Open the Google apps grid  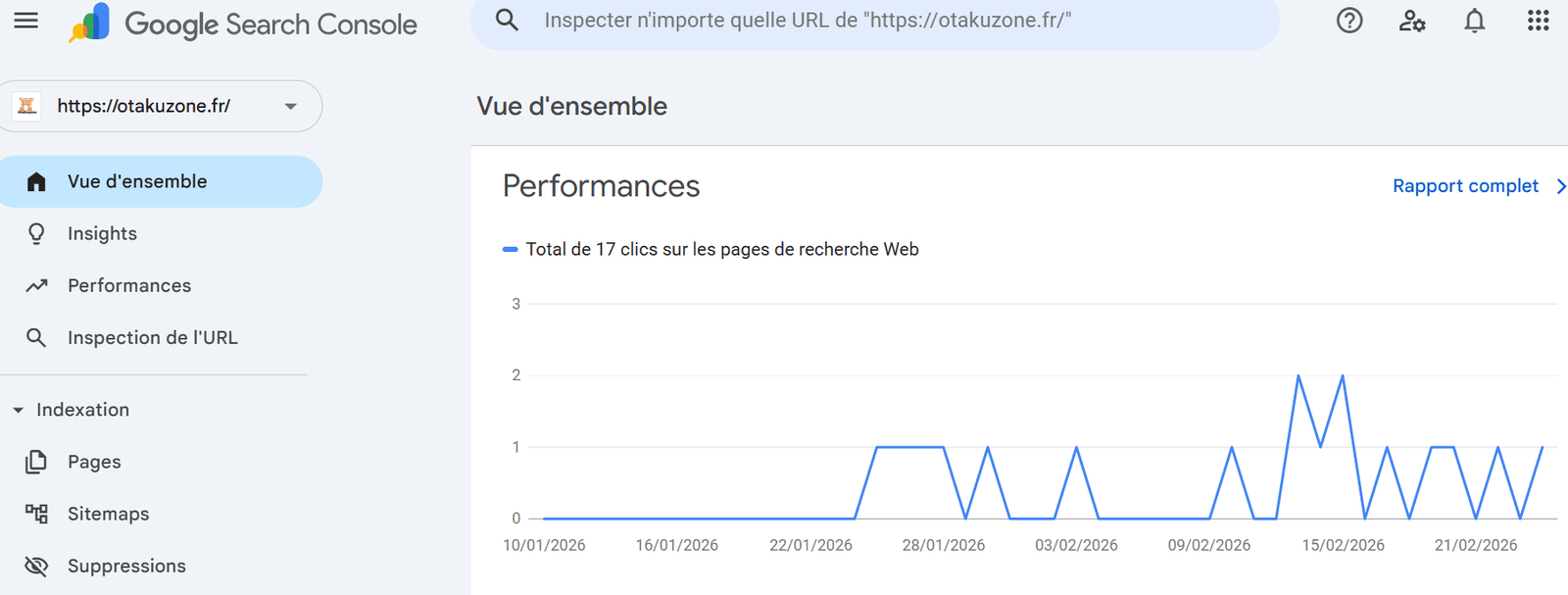point(1538,21)
